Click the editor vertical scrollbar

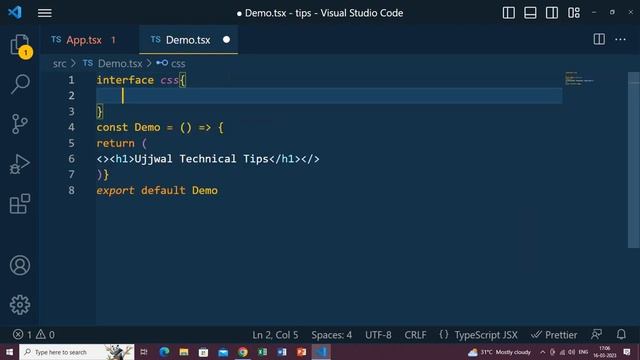click(633, 160)
